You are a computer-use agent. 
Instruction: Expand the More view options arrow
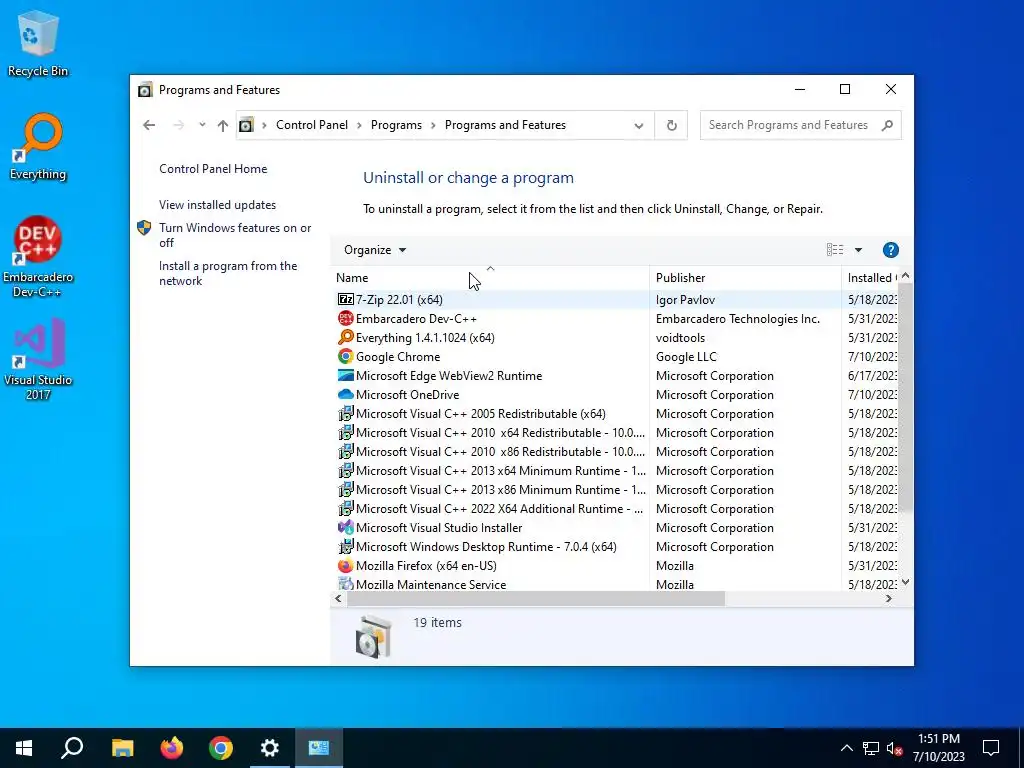(858, 250)
